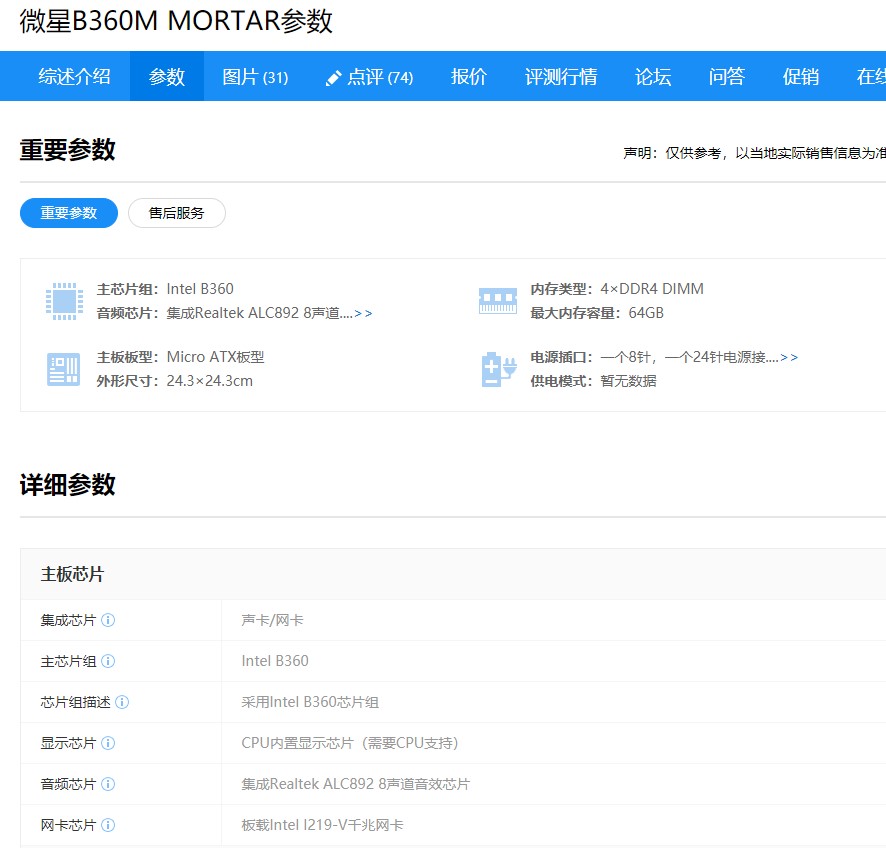Go to the 报价 tab
The width and height of the screenshot is (886, 848).
click(x=468, y=76)
